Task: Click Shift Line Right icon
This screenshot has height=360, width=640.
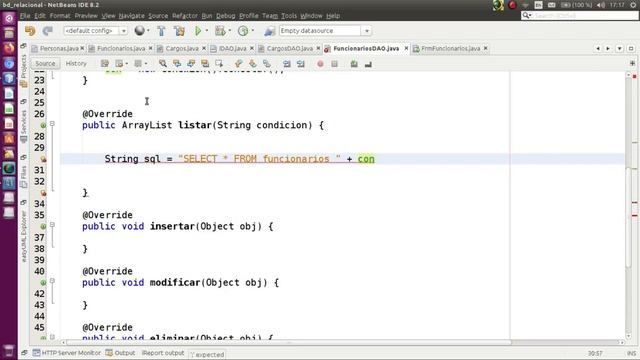Action: click(301, 64)
